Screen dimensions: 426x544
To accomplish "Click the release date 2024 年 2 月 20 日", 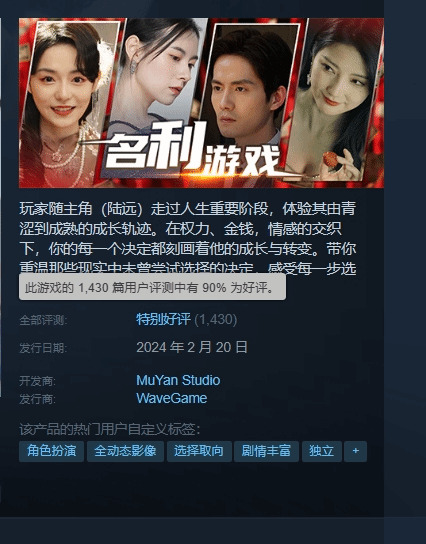I will coord(192,347).
